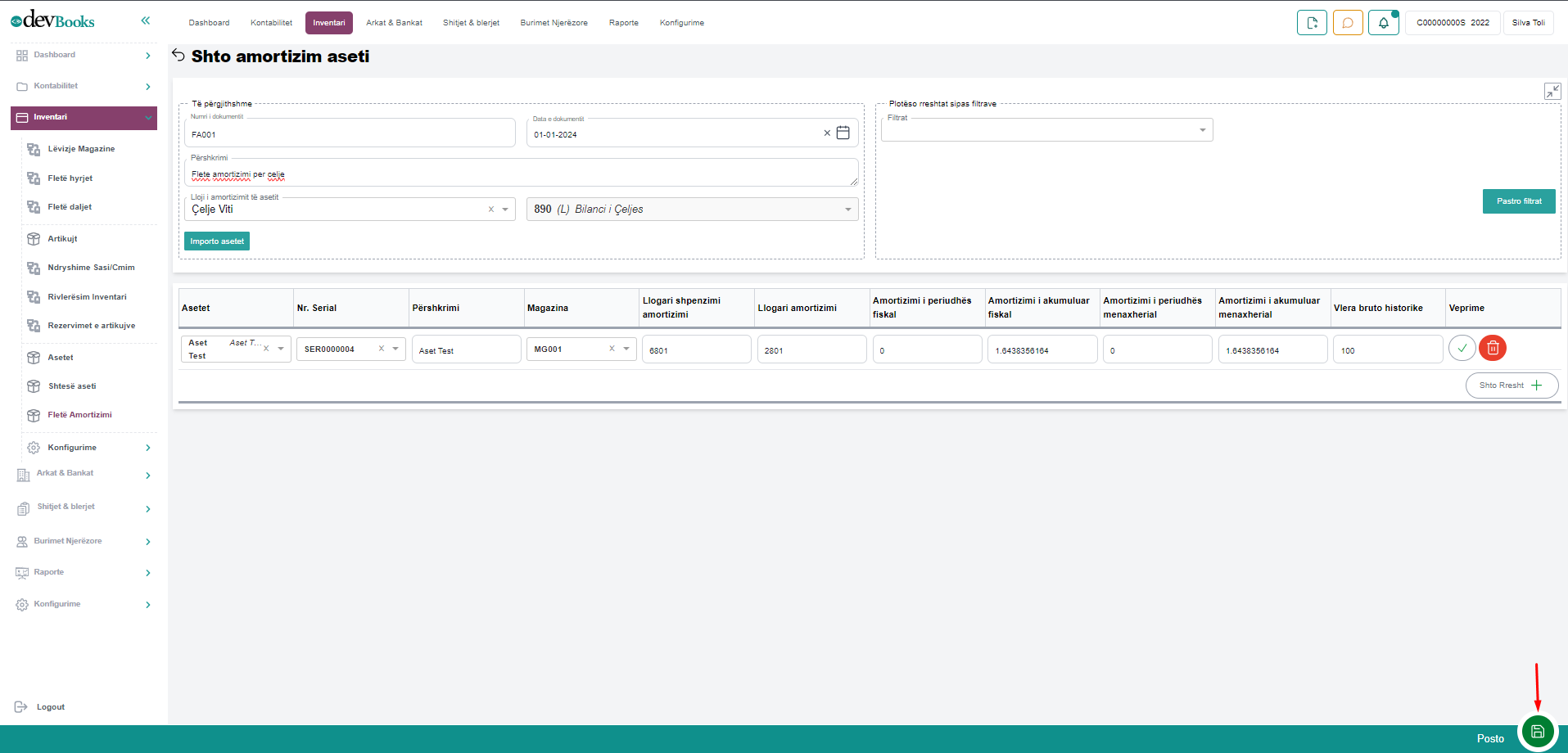Open the Magazina MG001 dropdown
This screenshot has width=1568, height=753.
tap(626, 349)
